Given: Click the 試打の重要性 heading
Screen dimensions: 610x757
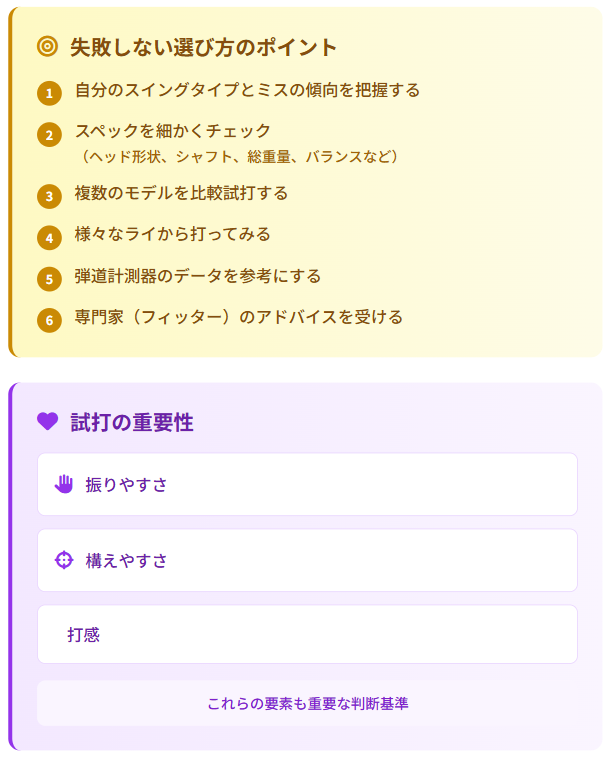Looking at the screenshot, I should tap(132, 422).
